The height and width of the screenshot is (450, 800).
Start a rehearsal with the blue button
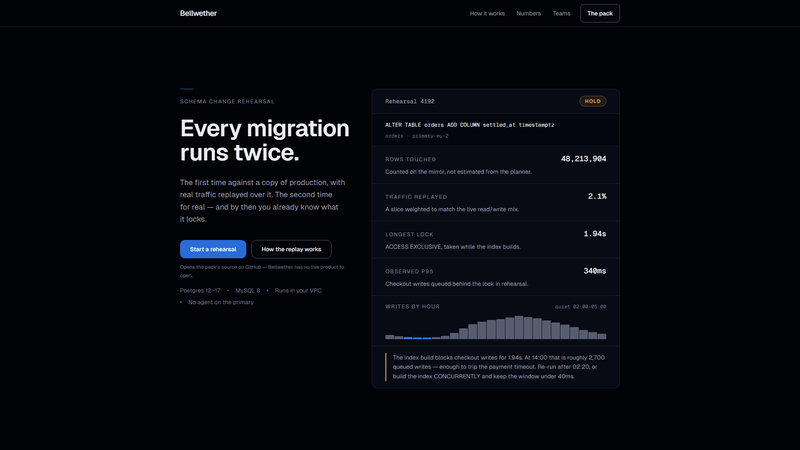click(x=213, y=249)
